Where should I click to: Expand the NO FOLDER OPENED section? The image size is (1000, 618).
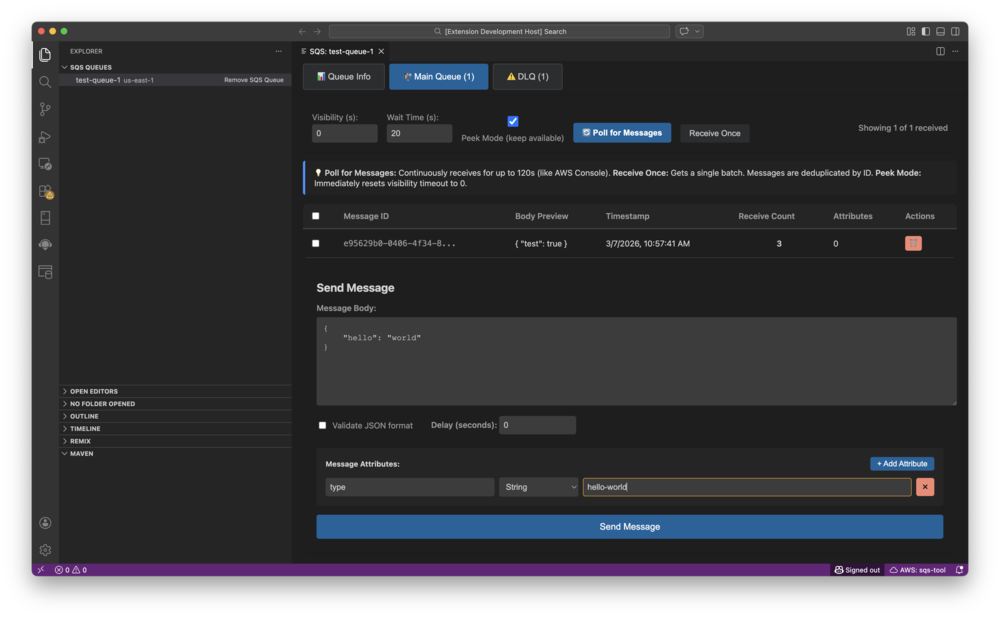click(x=102, y=404)
